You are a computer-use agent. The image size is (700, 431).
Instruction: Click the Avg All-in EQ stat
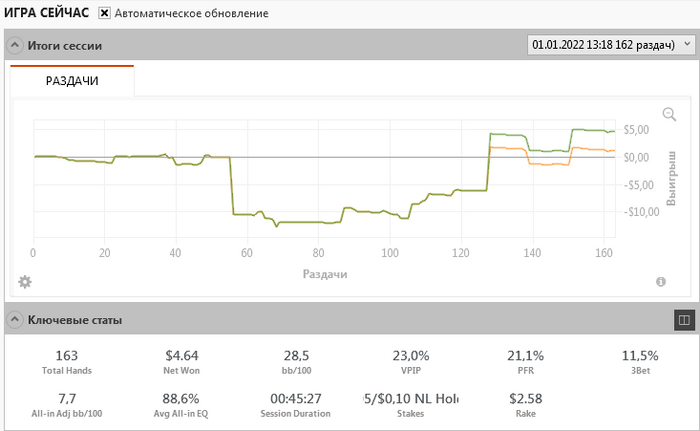[182, 404]
